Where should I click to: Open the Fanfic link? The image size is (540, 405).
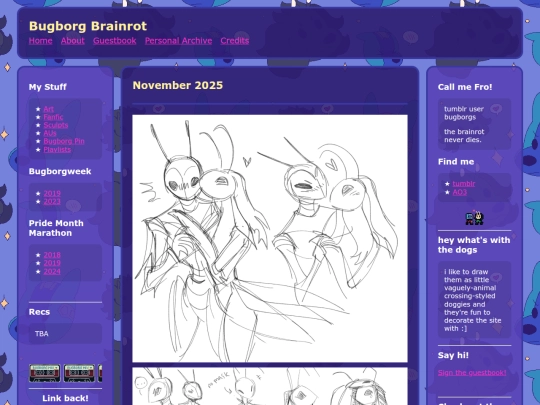point(53,117)
